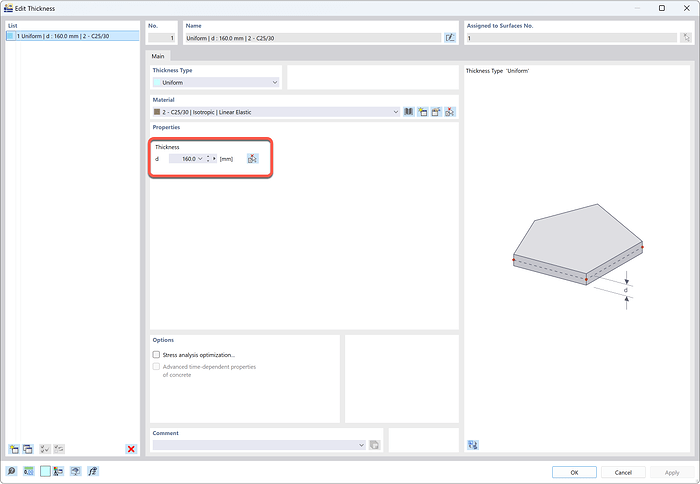Screen dimensions: 700x484
Task: Open the script function icon at bottom
Action: coord(92,471)
